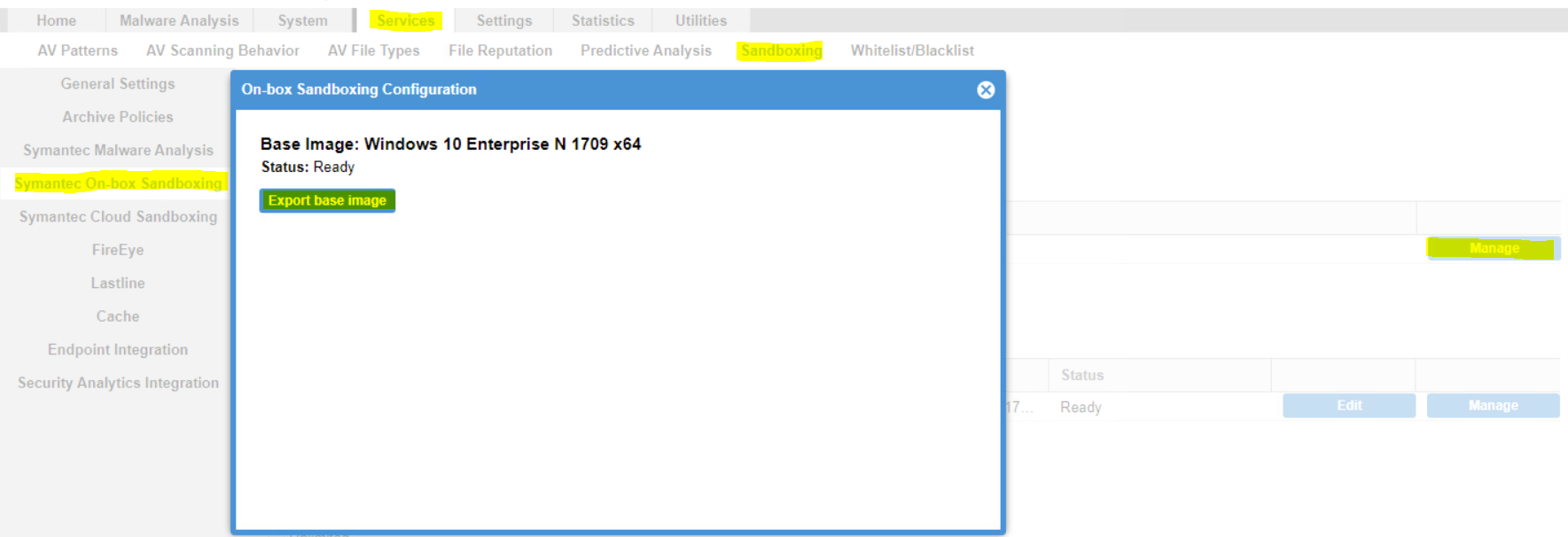Select the Sandboxing submenu item
The height and width of the screenshot is (537, 1568).
pyautogui.click(x=781, y=51)
